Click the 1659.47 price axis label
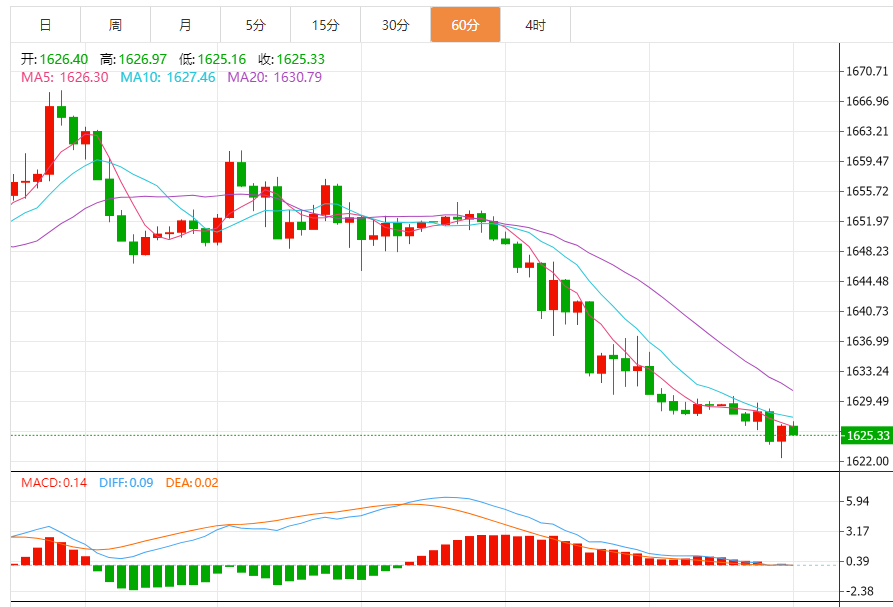The height and width of the screenshot is (607, 893). pyautogui.click(x=867, y=161)
